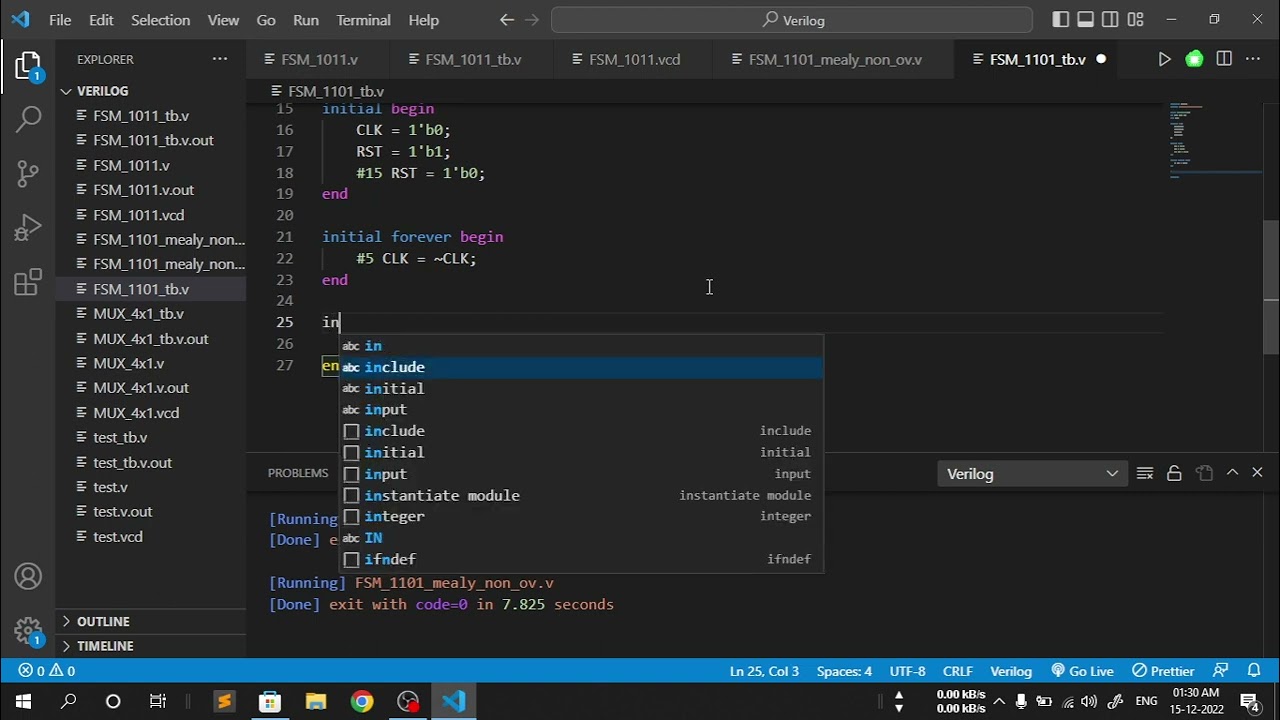Open the Windows Start menu
The height and width of the screenshot is (720, 1280).
[23, 702]
